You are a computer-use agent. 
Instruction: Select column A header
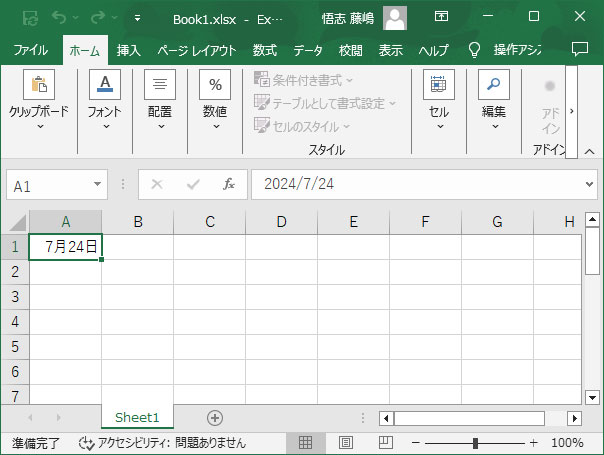[66, 222]
